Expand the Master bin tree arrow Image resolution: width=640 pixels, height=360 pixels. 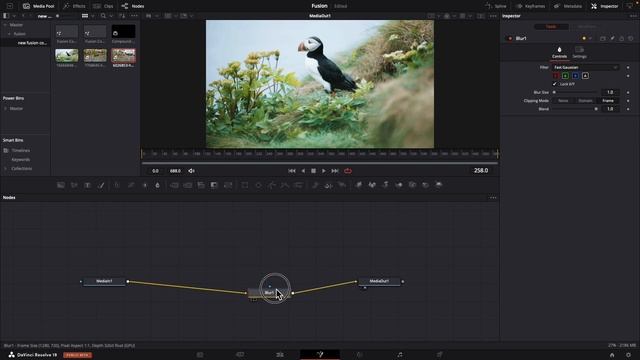pos(5,25)
